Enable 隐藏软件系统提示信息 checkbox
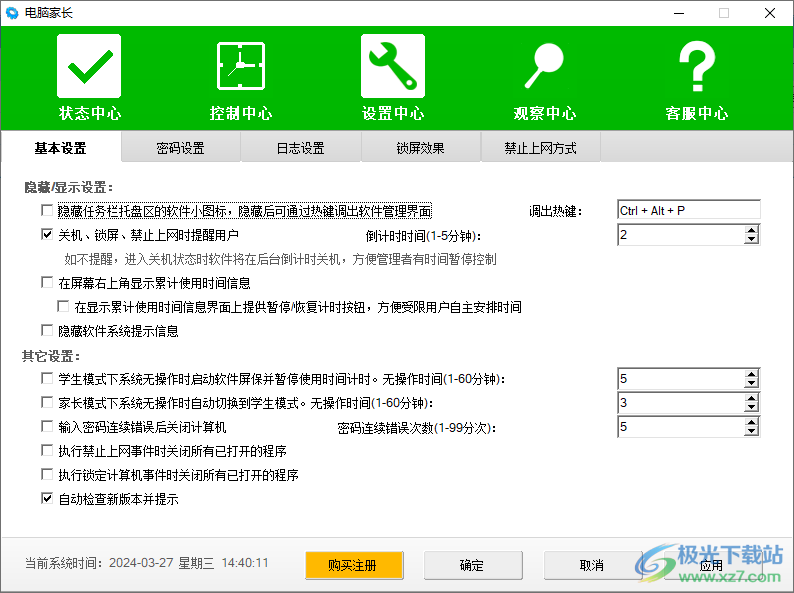 [x=47, y=330]
